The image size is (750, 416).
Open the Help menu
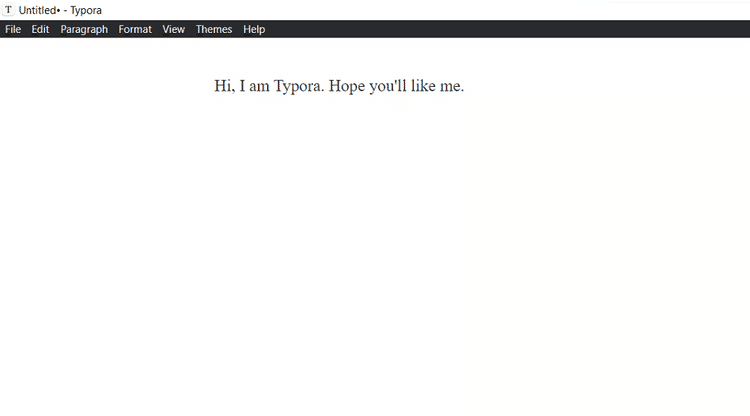[x=254, y=29]
